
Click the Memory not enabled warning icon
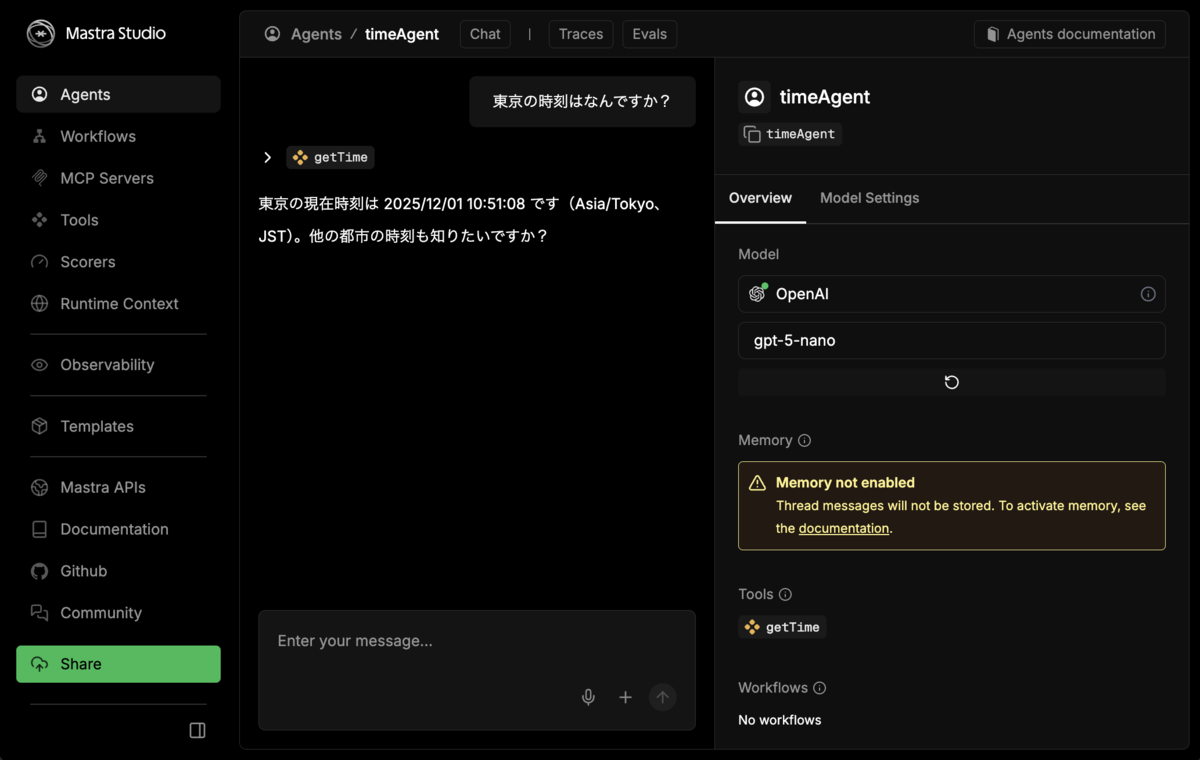click(x=758, y=483)
